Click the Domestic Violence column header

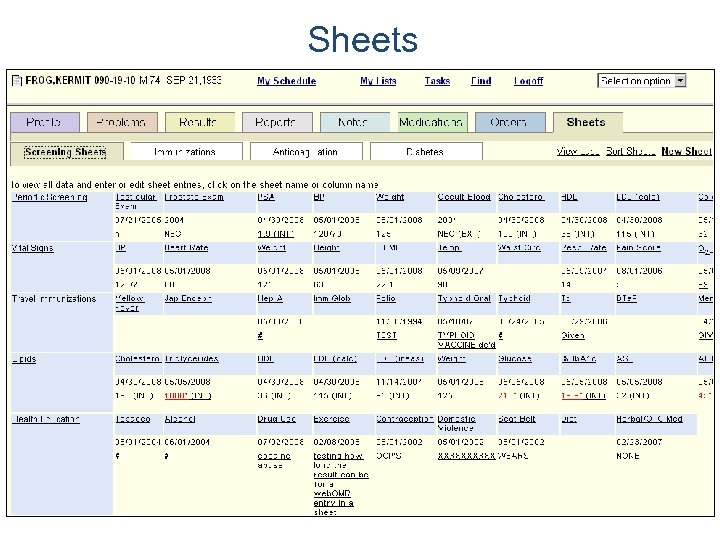point(456,424)
